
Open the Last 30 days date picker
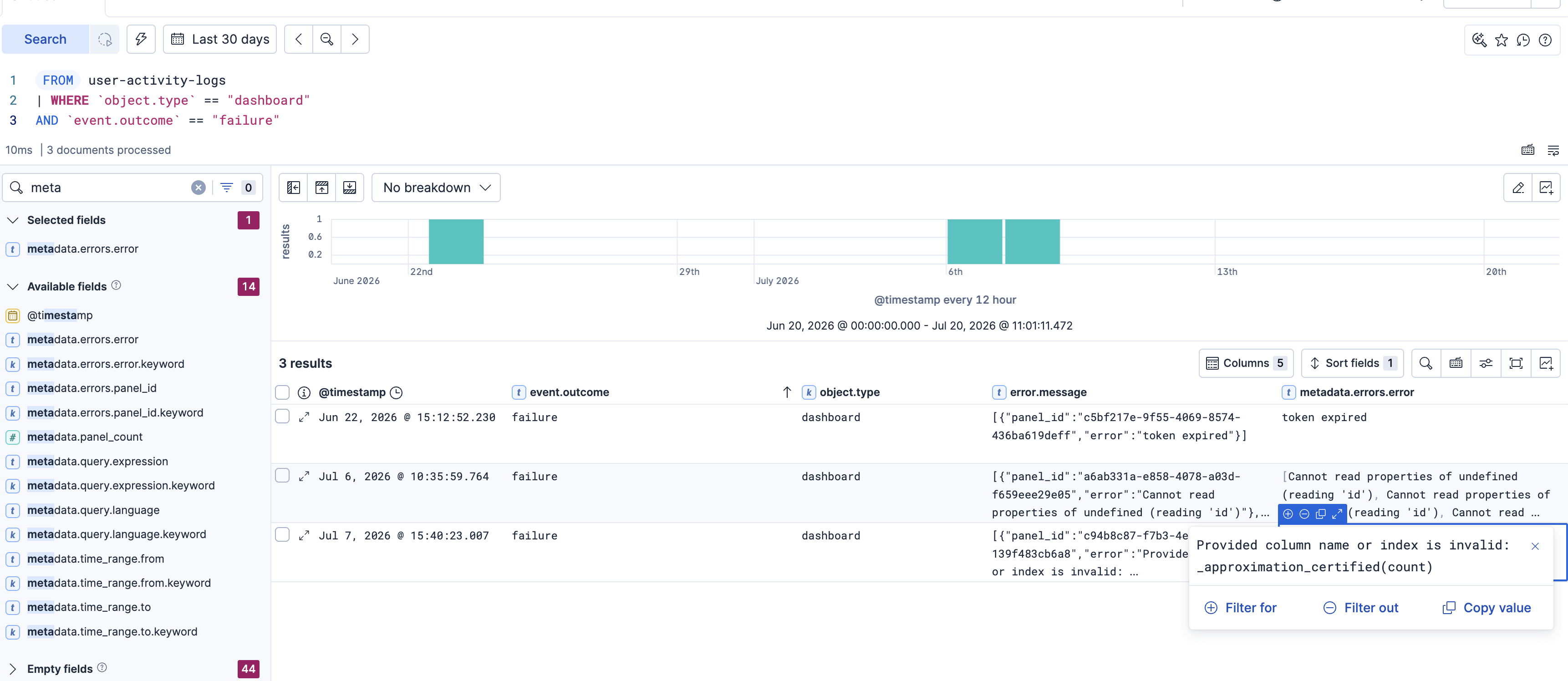point(220,39)
